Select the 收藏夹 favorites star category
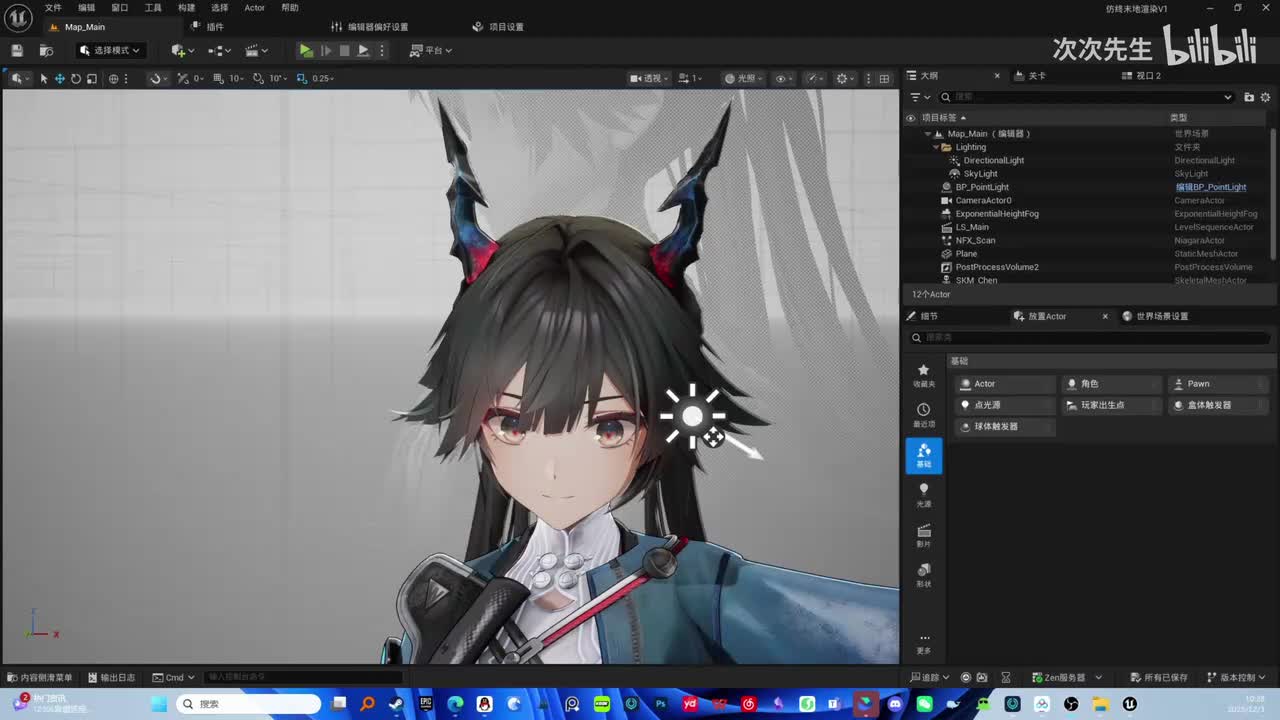The width and height of the screenshot is (1280, 720). pos(924,375)
